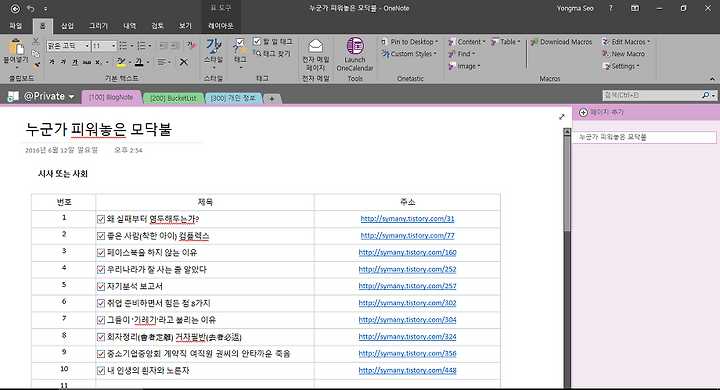
Task: Open the Styles gallery icon
Action: click(x=214, y=46)
